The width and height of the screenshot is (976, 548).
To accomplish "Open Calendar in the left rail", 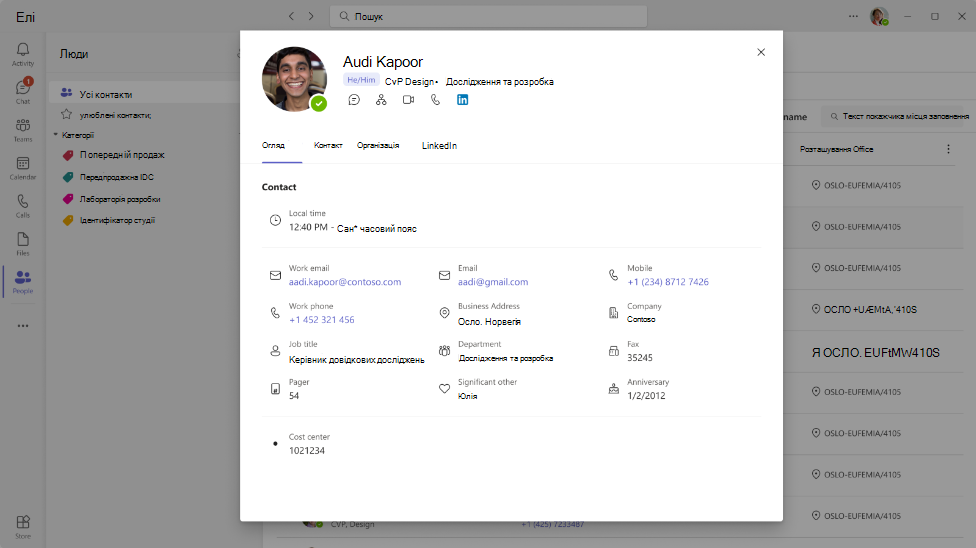I will point(23,168).
